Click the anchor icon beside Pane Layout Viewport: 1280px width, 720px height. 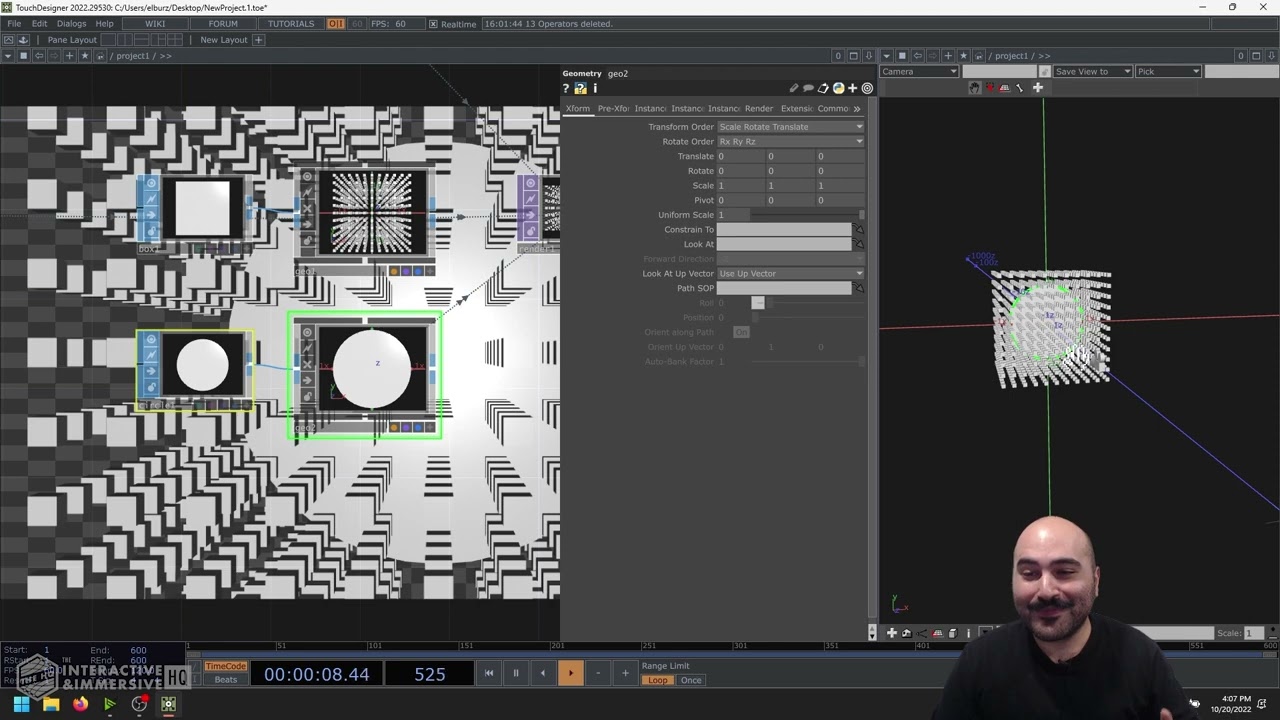coord(23,40)
